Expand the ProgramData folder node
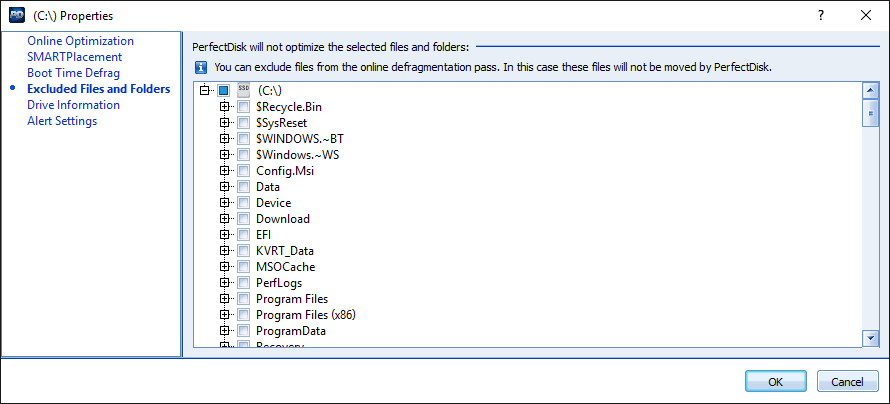The height and width of the screenshot is (404, 890). [x=224, y=331]
